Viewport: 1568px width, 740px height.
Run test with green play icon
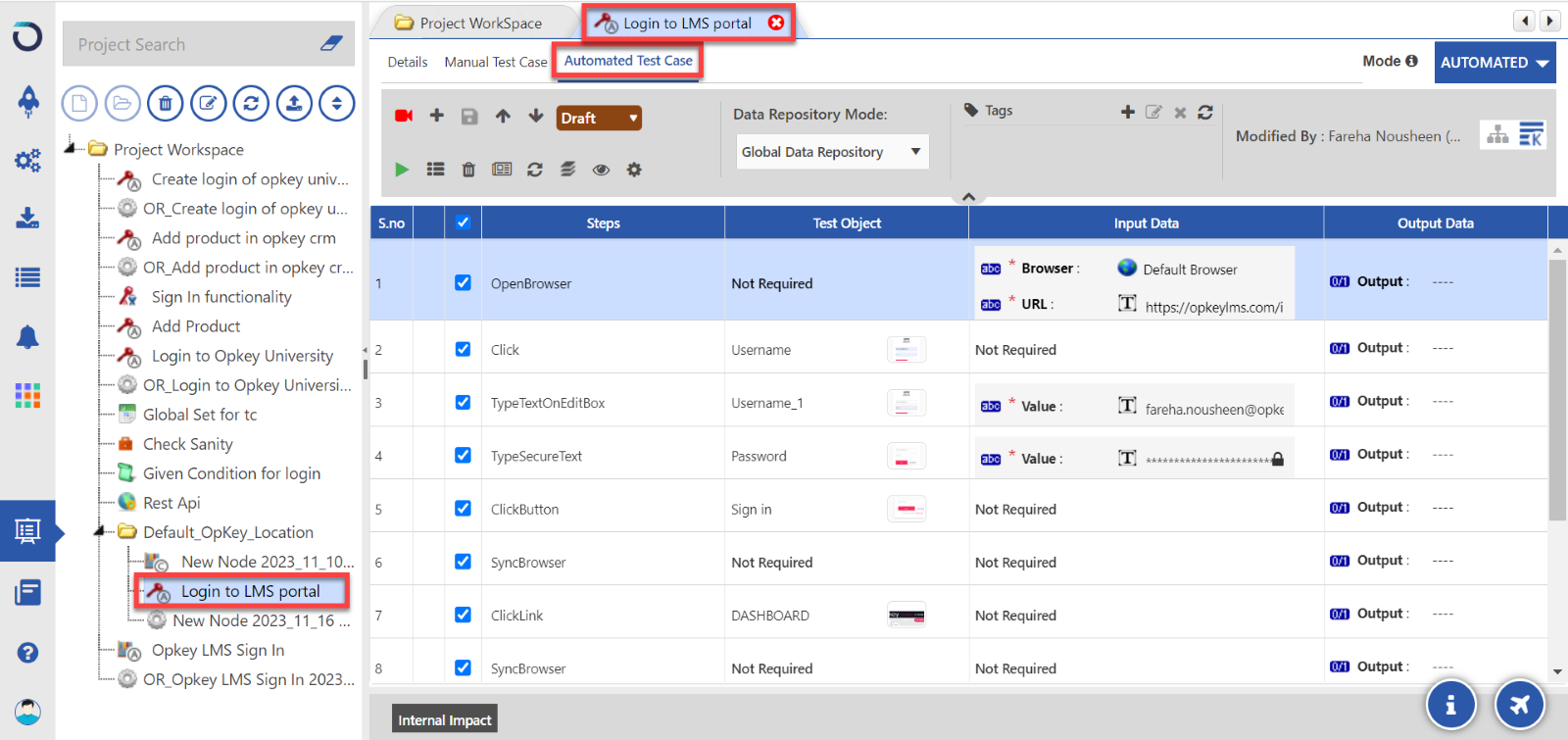(402, 170)
